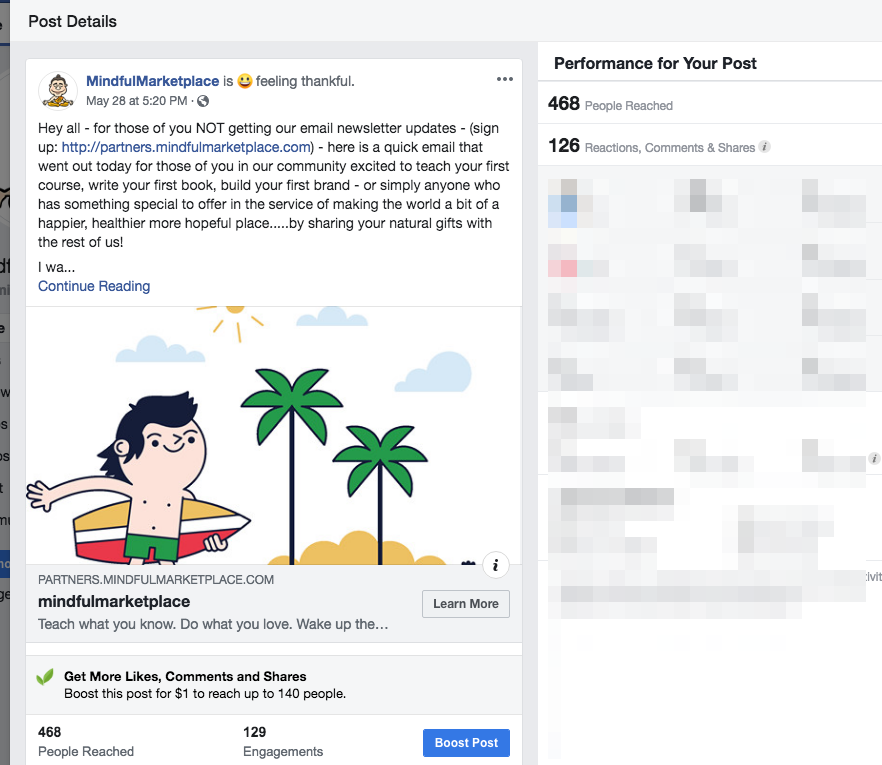Open the surfer illustration link preview
The image size is (882, 765).
(274, 435)
